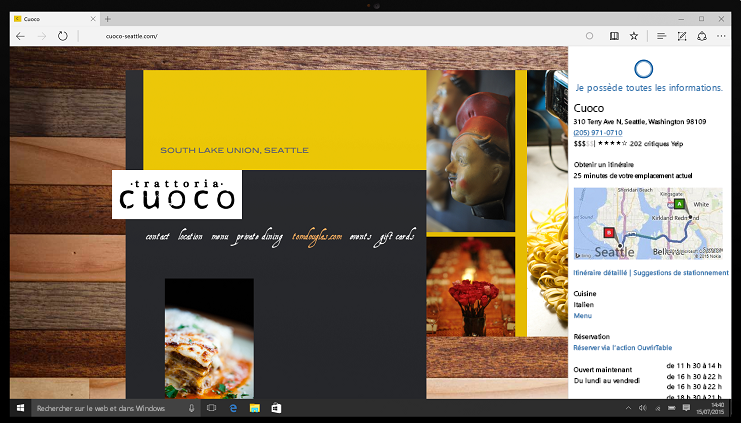
Task: Open the Hub lines icon
Action: click(662, 36)
